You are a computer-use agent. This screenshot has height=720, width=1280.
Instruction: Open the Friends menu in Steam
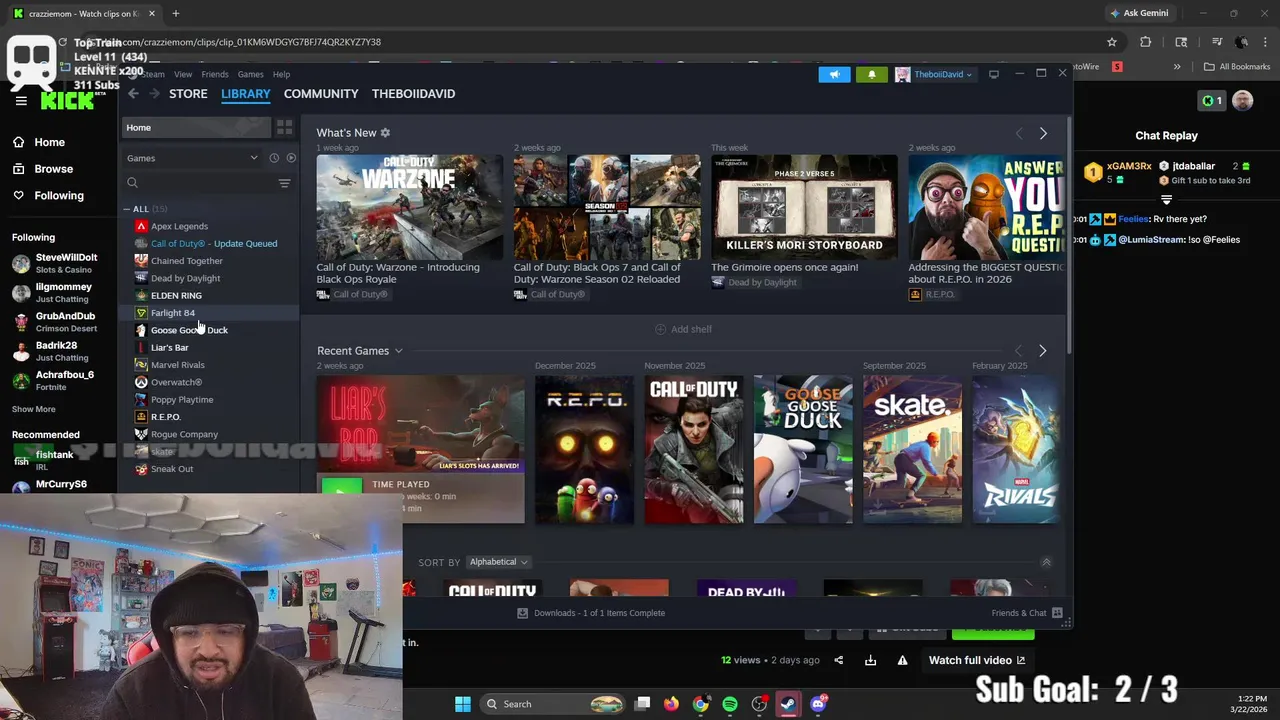tap(215, 74)
